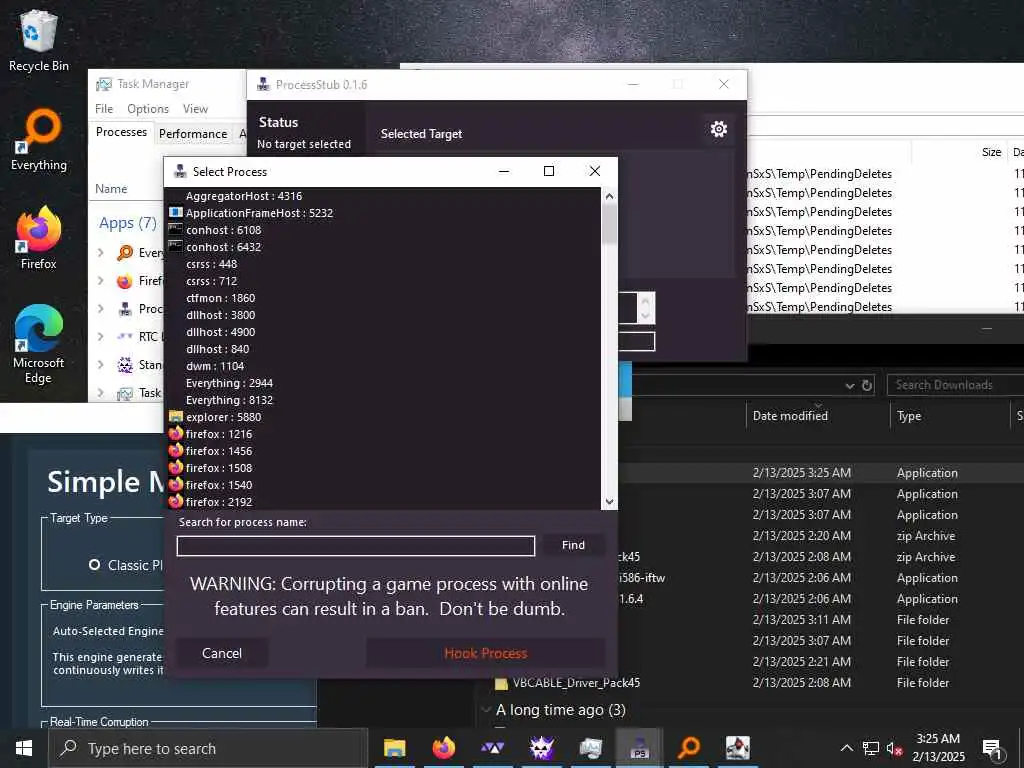The width and height of the screenshot is (1024, 768).
Task: Expand Firefox app row in Task Manager
Action: coord(101,280)
